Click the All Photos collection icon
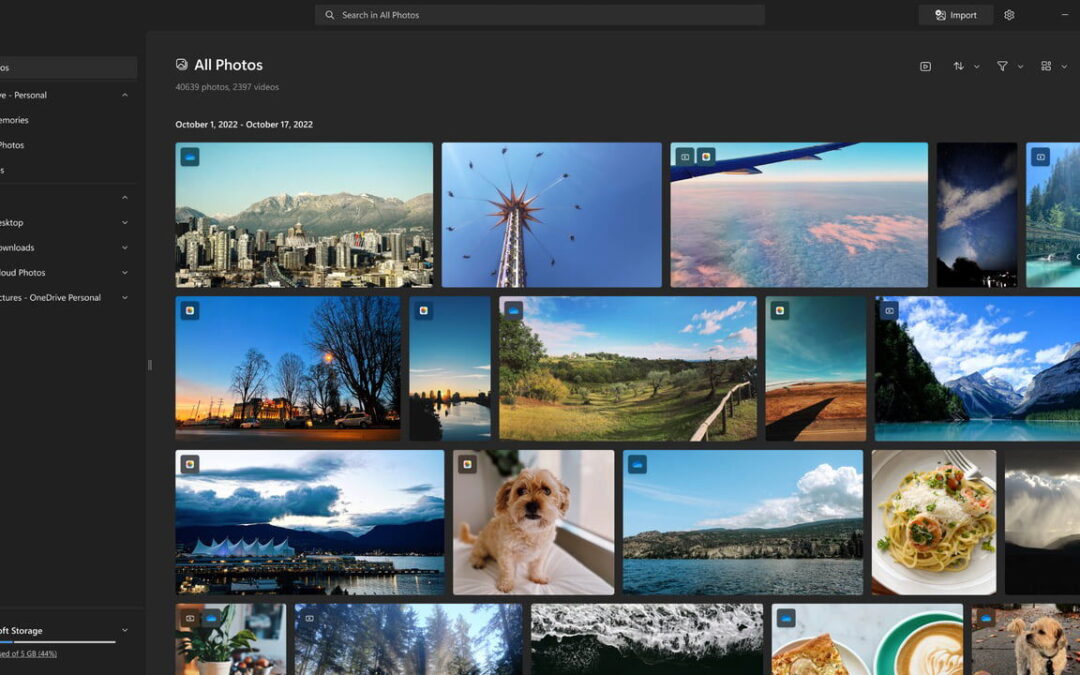This screenshot has width=1080, height=675. [181, 64]
